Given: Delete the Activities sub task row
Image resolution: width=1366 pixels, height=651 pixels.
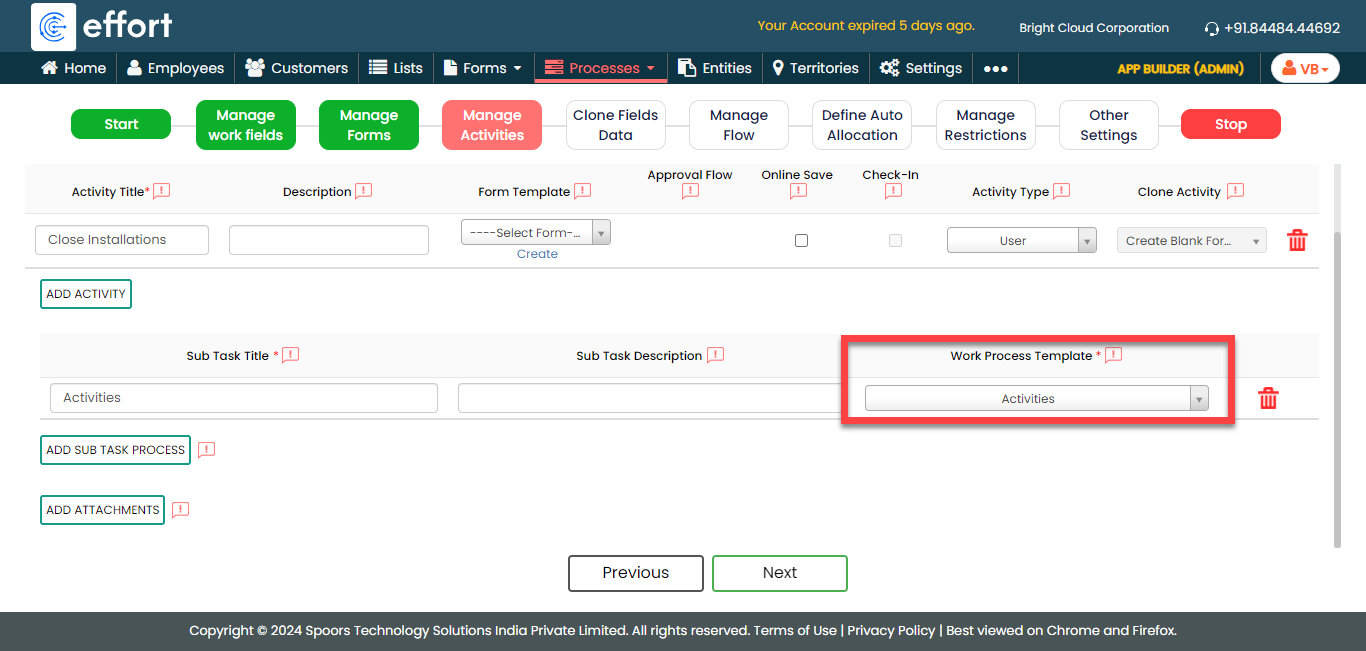Looking at the screenshot, I should tap(1268, 398).
